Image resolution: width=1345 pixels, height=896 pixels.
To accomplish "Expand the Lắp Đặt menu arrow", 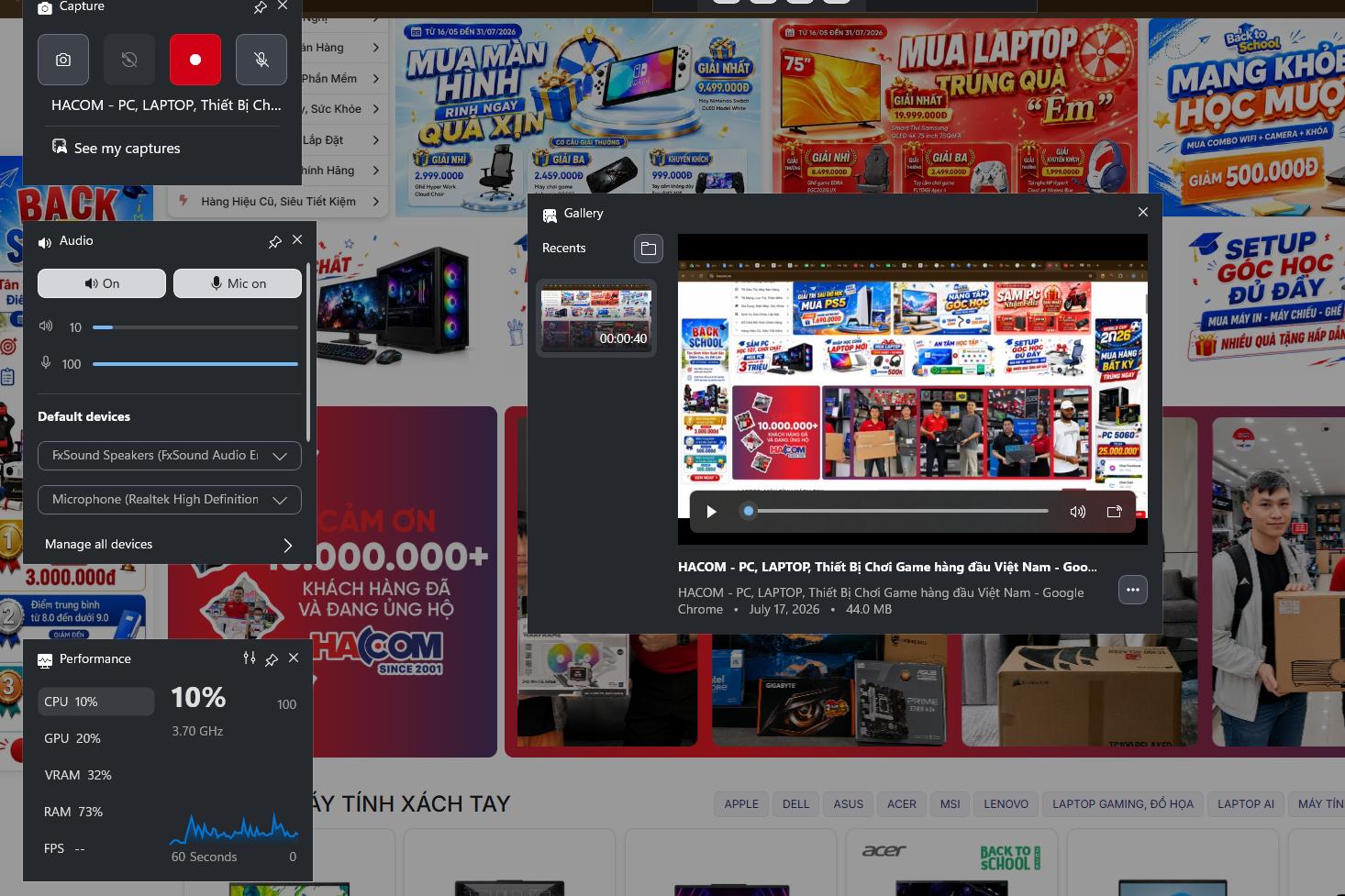I will click(x=376, y=140).
